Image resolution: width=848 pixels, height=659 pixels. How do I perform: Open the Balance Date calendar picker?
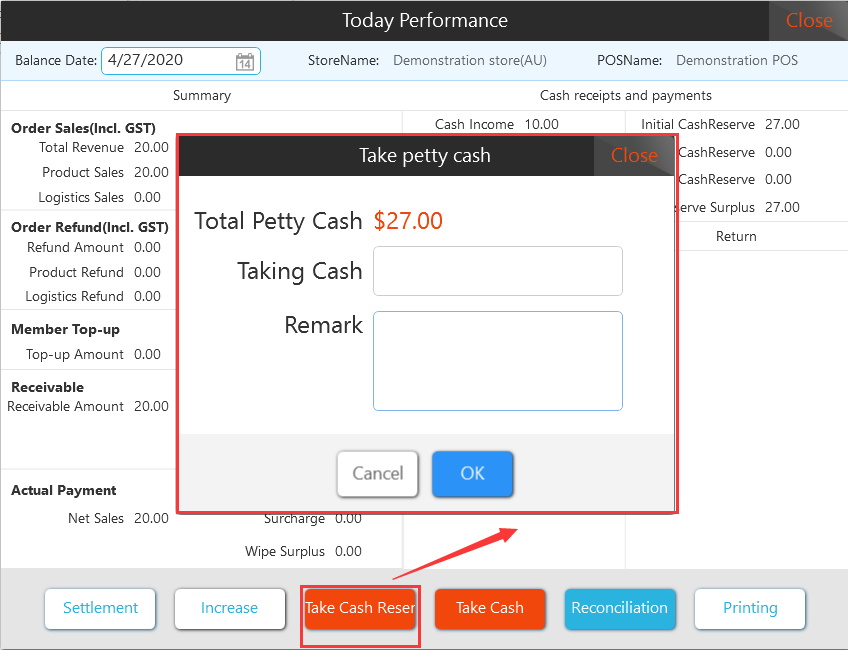[x=244, y=62]
